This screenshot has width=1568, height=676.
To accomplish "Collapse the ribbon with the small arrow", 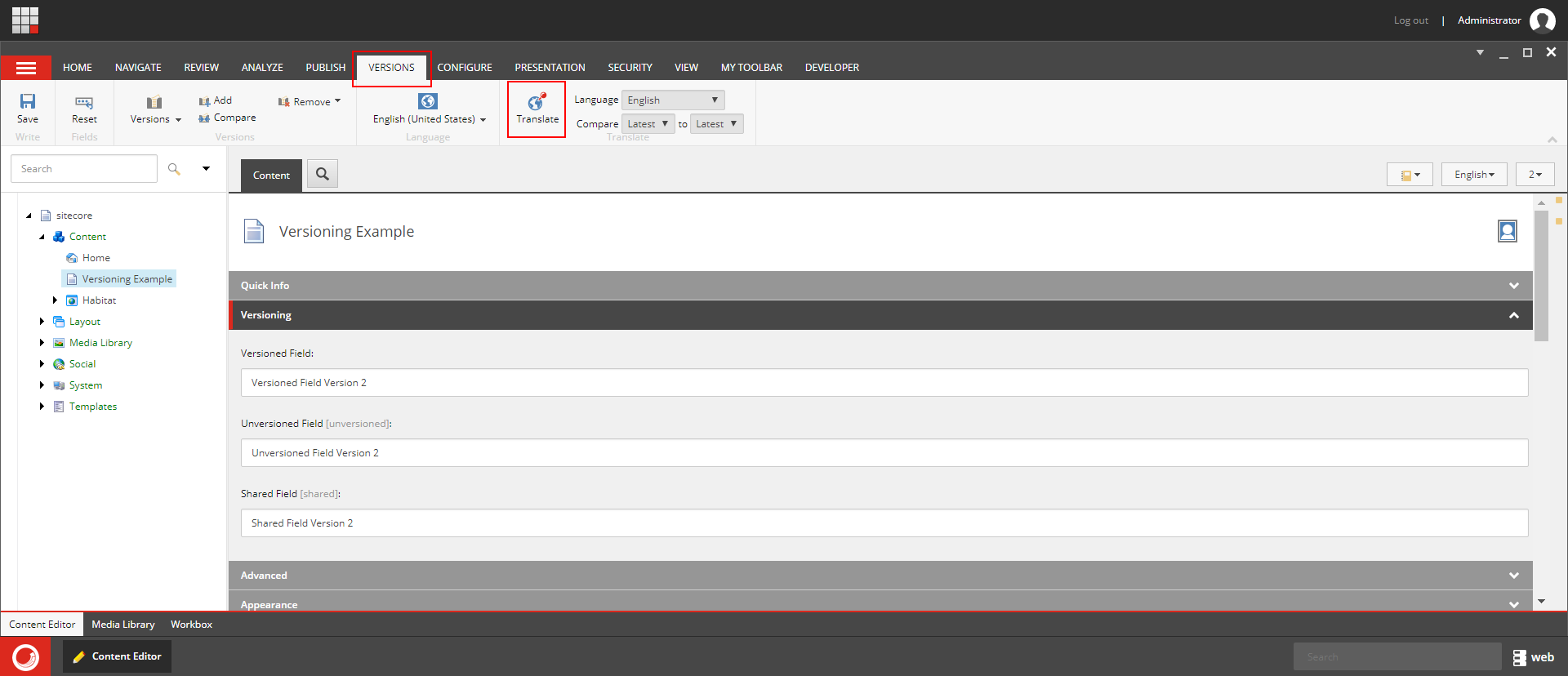I will [1552, 140].
